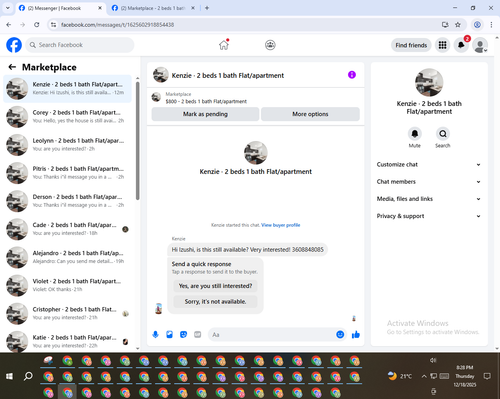
Task: Open the Cristopher conversation
Action: pos(67,314)
